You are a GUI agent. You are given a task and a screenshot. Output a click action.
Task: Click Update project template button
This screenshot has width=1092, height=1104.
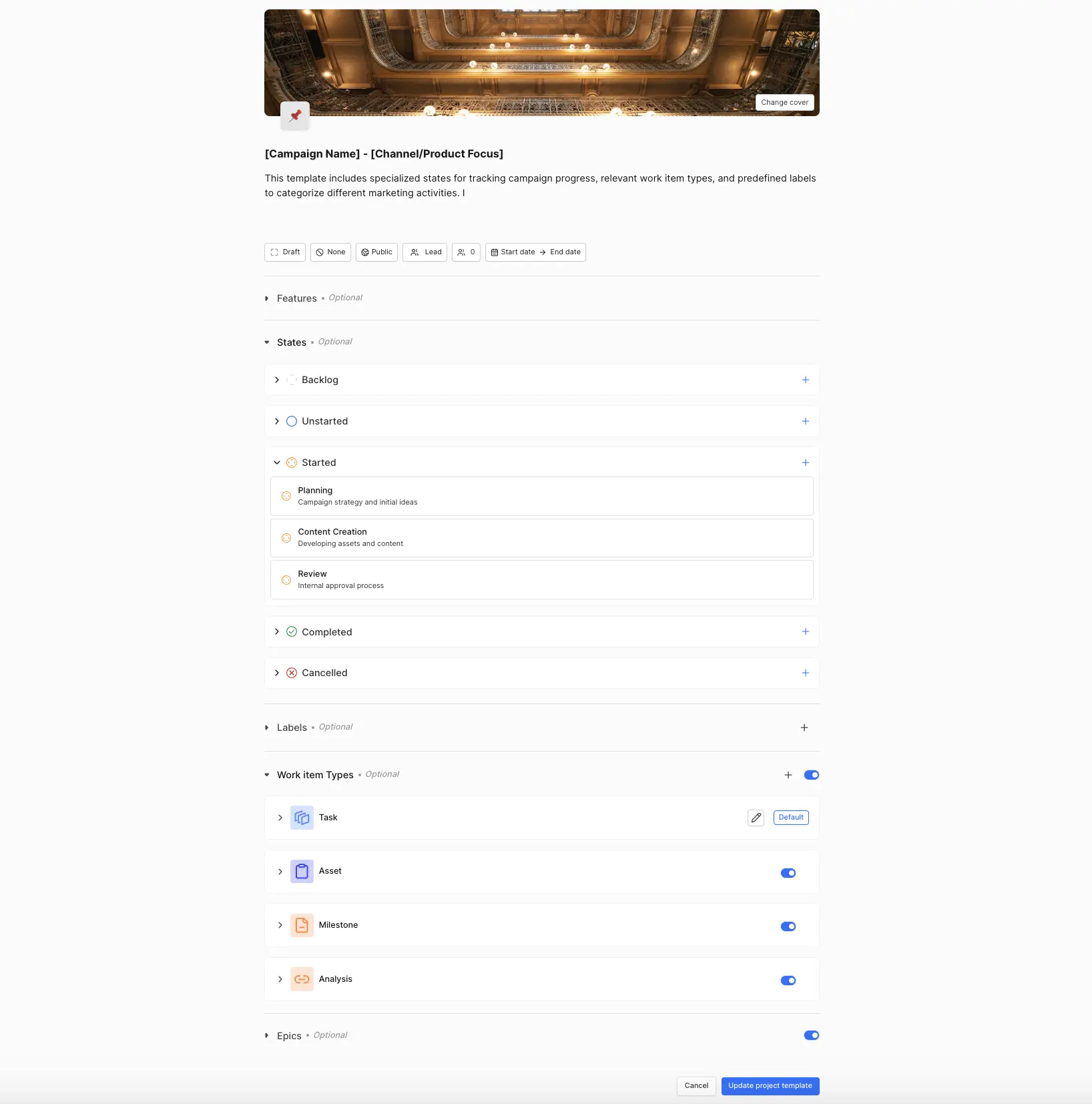770,1086
